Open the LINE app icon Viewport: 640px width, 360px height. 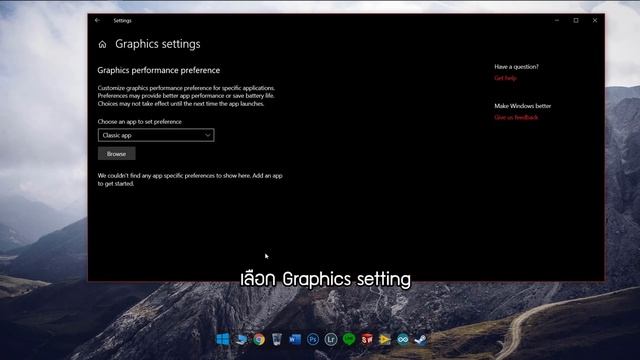pos(349,339)
